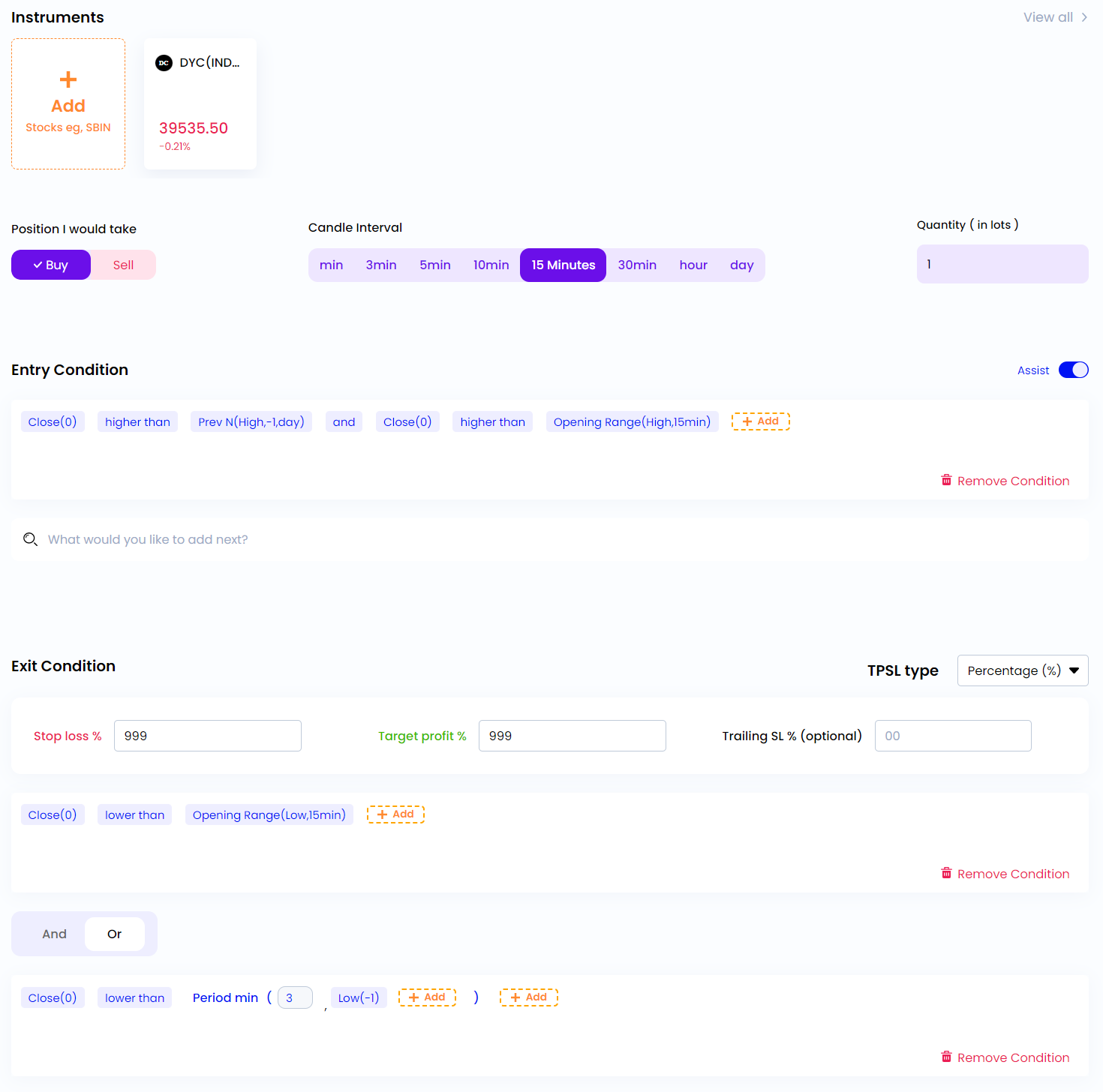Image resolution: width=1103 pixels, height=1092 pixels.
Task: Click the DC logo icon on the DYC instrument card
Action: pos(164,63)
